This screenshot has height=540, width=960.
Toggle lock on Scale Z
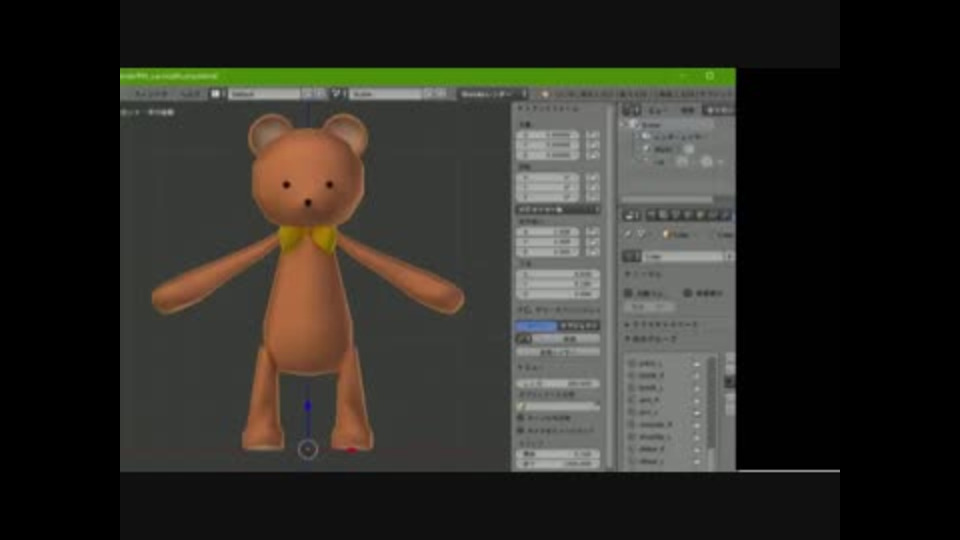tap(592, 252)
